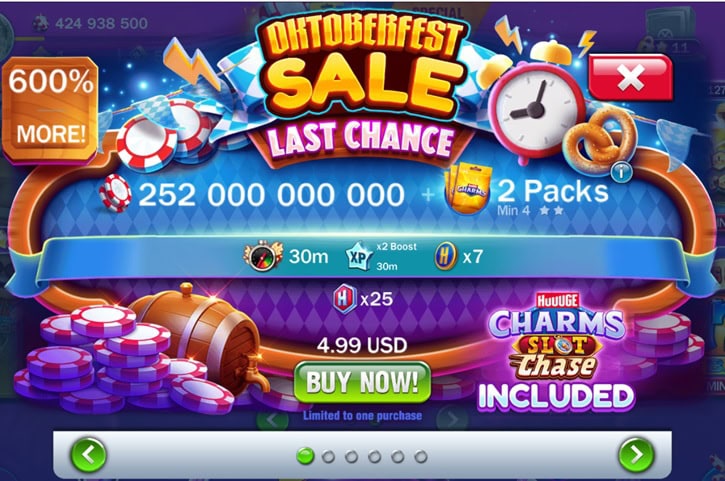Go to previous offer with left arrow
This screenshot has width=725, height=481.
[x=88, y=455]
